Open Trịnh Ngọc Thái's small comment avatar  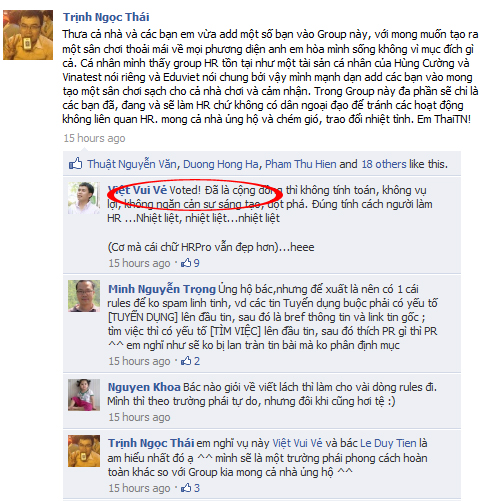click(x=84, y=451)
